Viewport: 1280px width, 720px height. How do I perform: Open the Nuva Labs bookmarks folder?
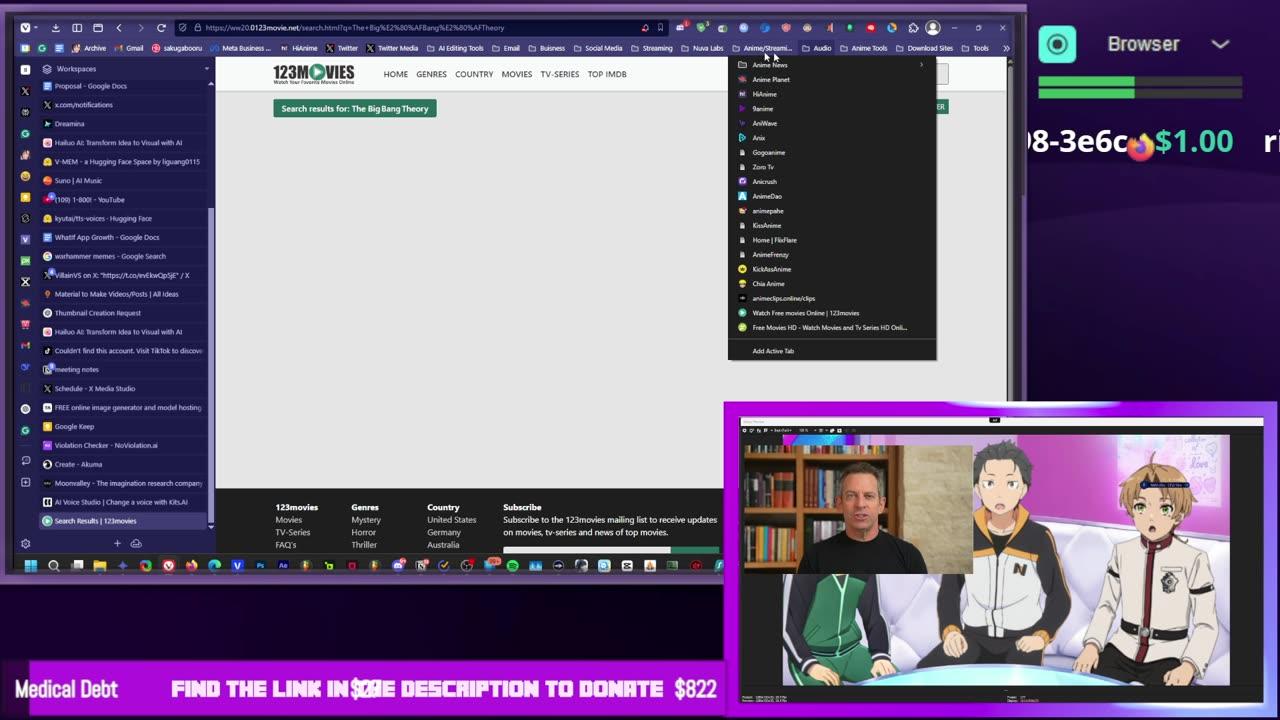(x=702, y=48)
